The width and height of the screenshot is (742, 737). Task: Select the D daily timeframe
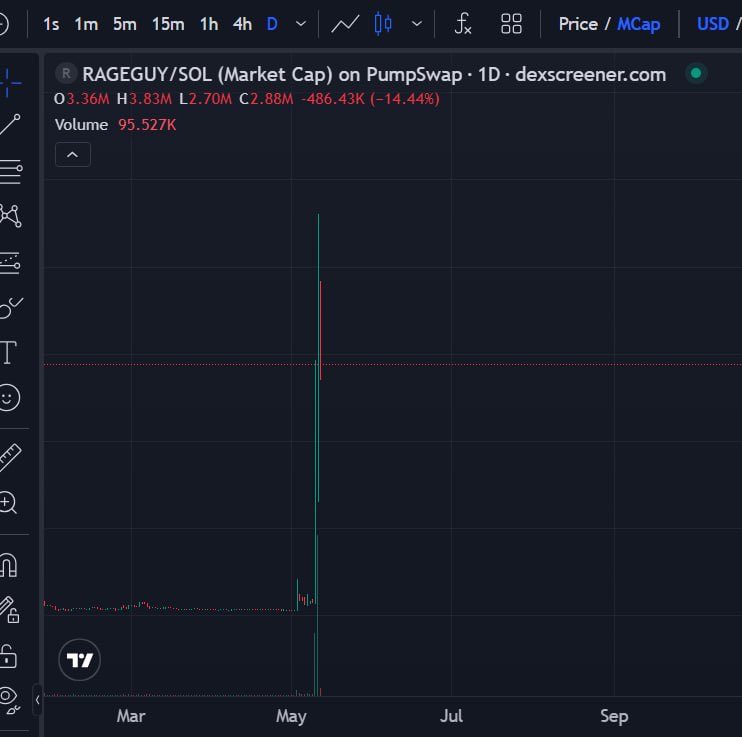tap(272, 24)
